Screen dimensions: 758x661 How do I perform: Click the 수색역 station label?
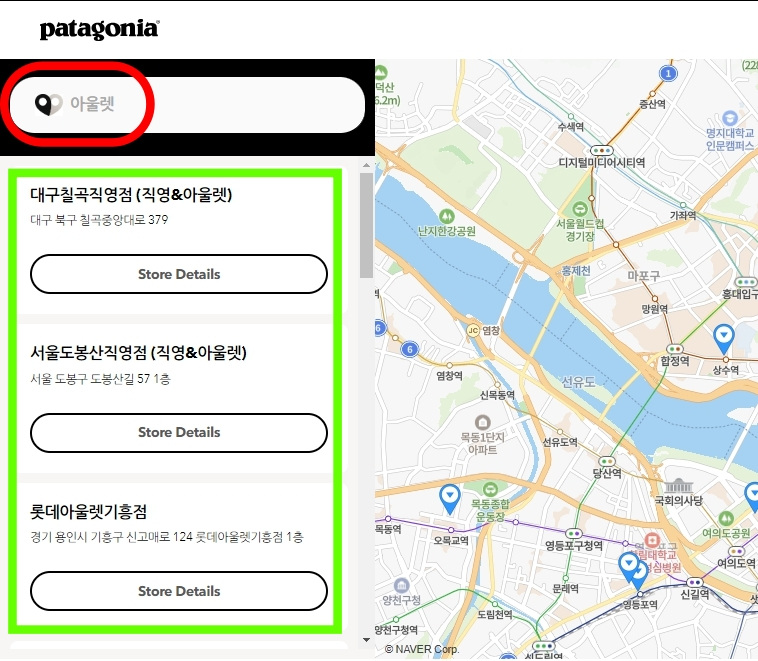pos(571,127)
